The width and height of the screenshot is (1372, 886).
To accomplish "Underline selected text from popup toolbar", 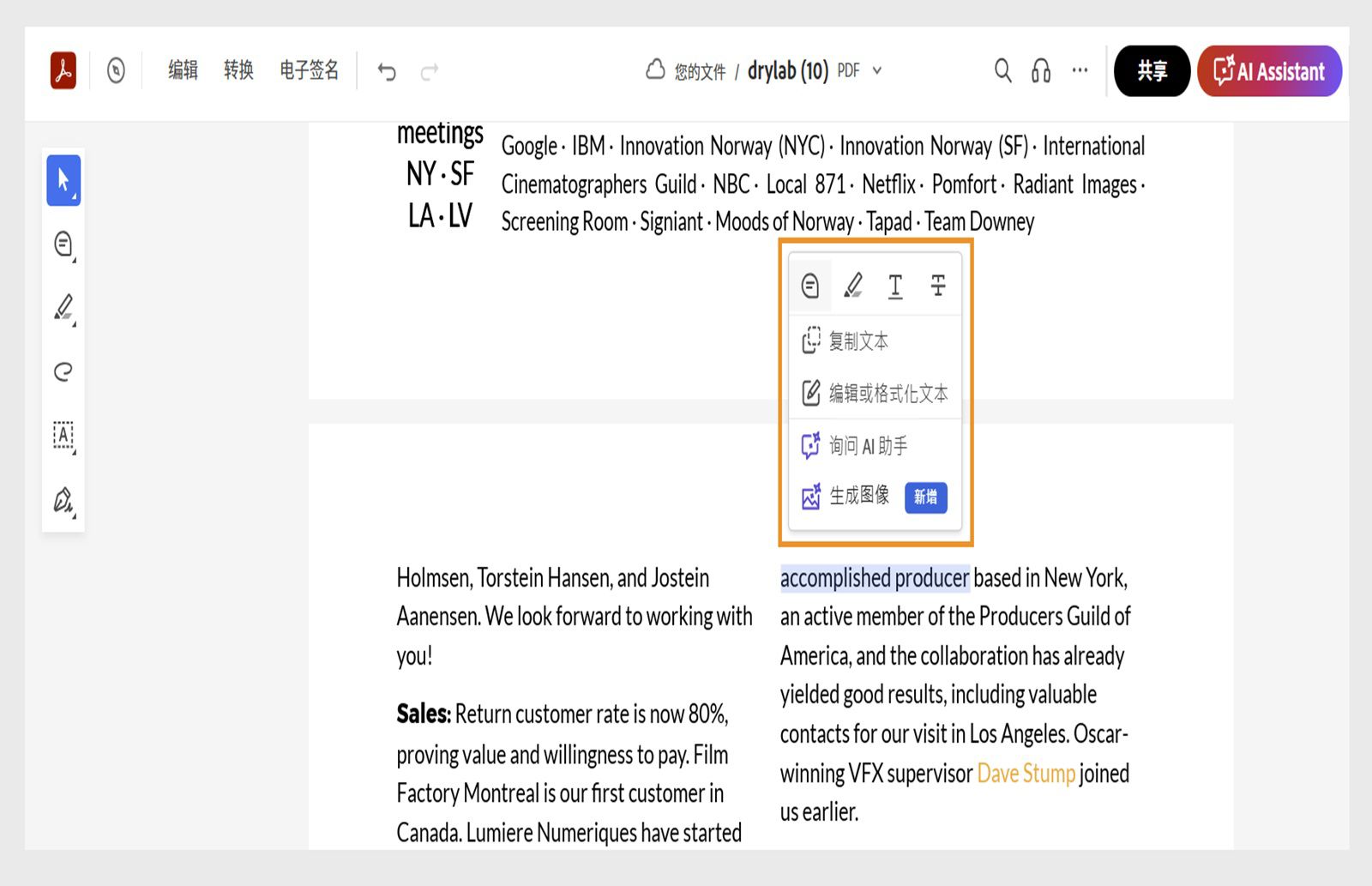I will click(x=895, y=286).
